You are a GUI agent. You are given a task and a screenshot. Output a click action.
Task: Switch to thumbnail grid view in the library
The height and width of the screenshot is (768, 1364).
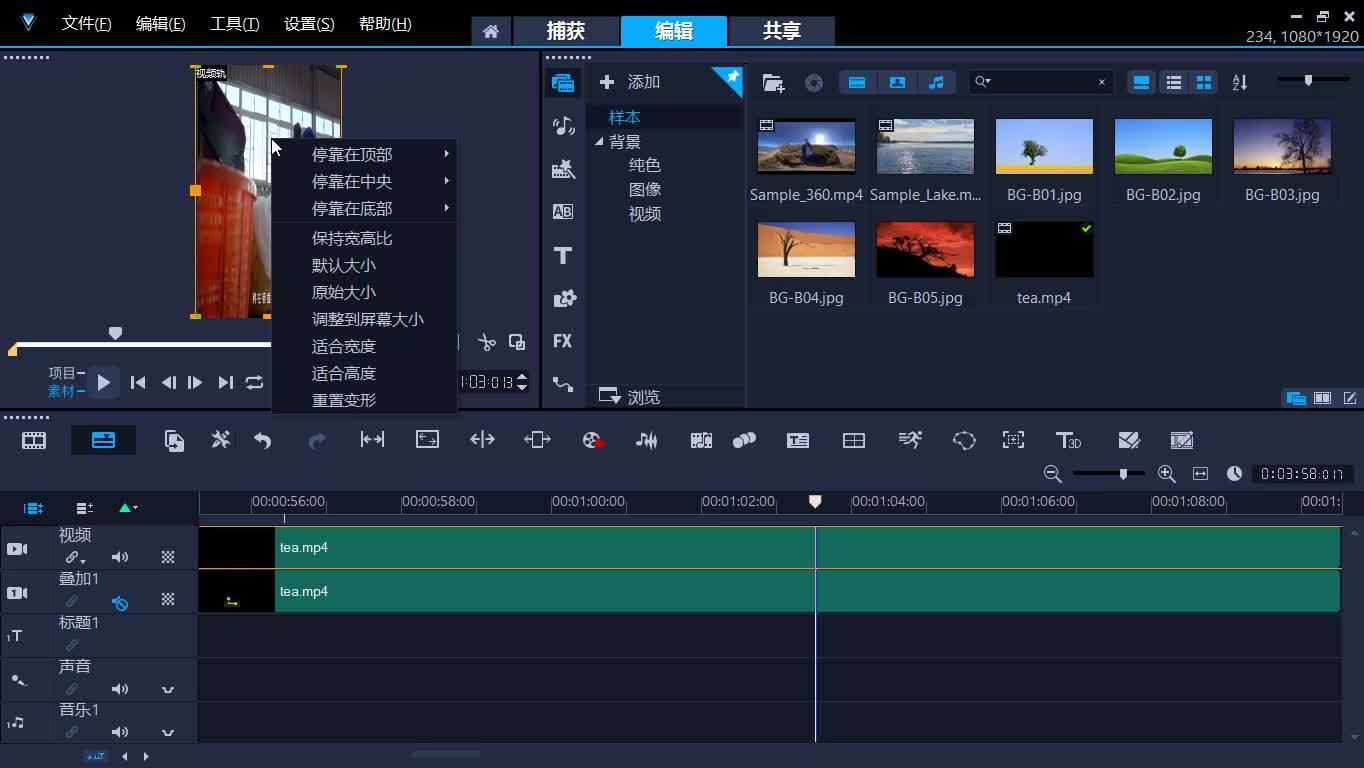(x=1204, y=82)
